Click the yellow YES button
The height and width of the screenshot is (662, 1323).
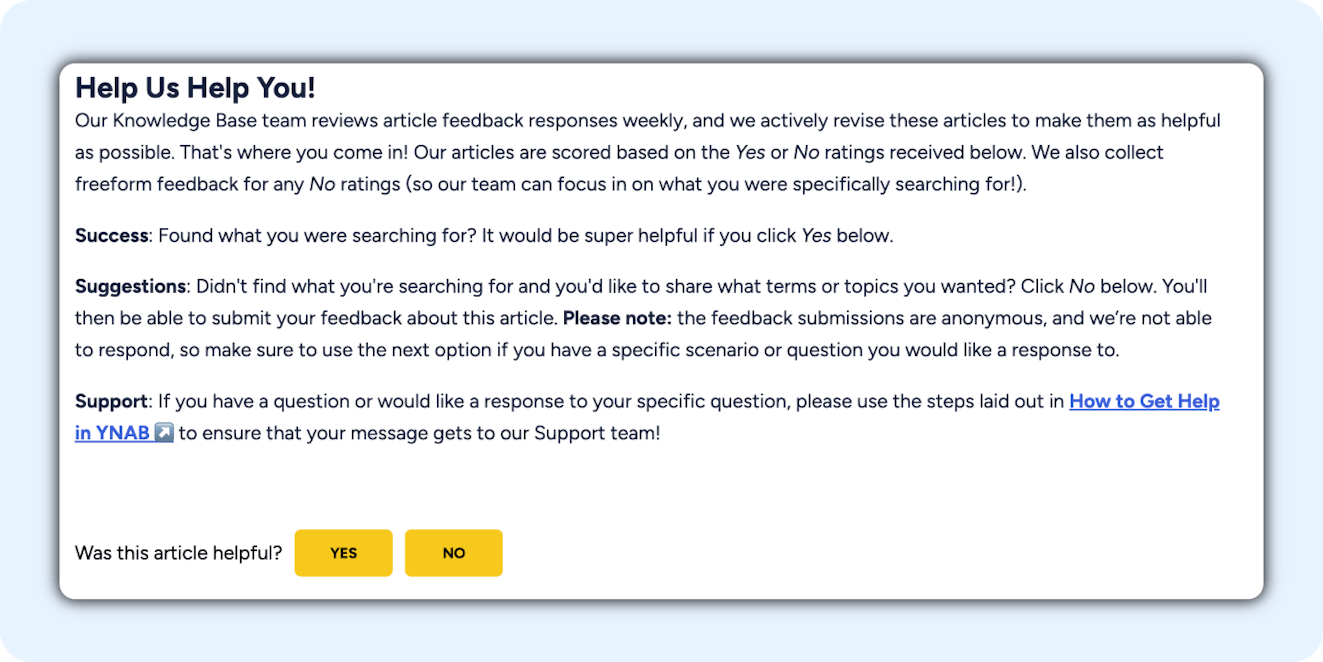pos(343,553)
